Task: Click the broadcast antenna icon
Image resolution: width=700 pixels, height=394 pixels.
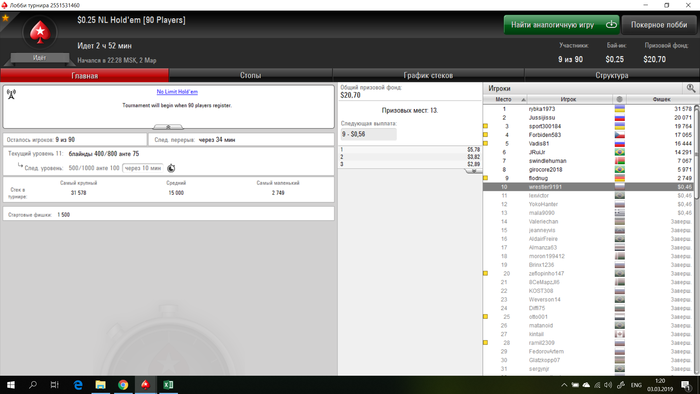Action: [x=11, y=94]
